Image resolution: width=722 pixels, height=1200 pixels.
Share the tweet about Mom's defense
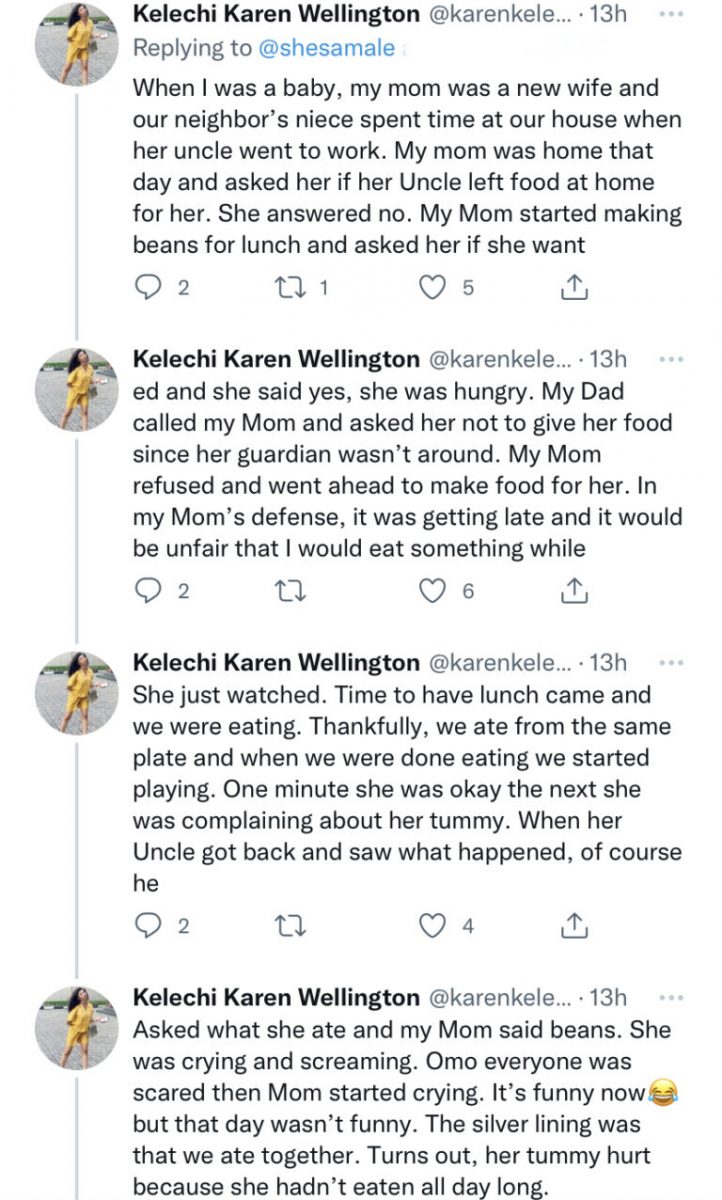(x=573, y=591)
